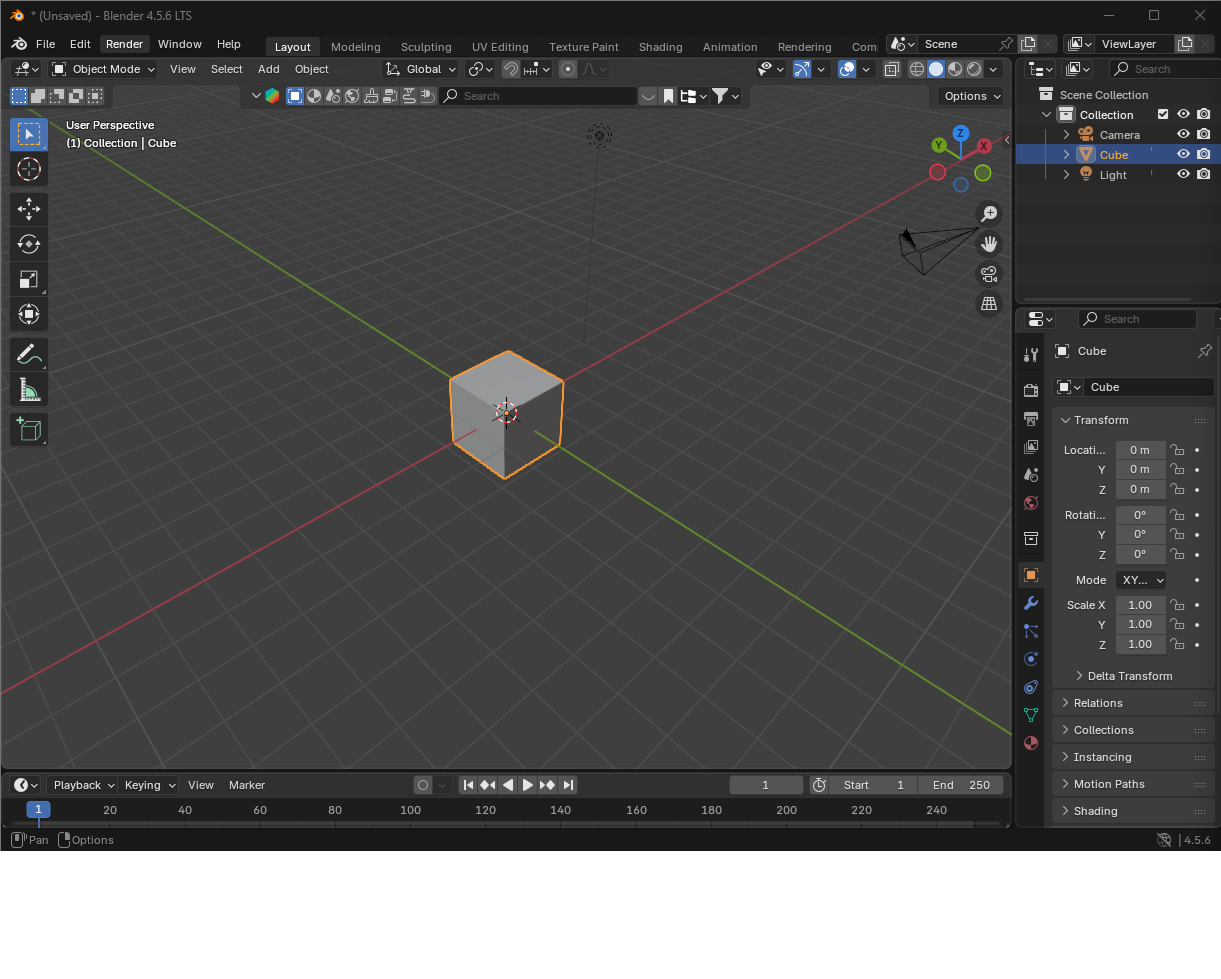Open the Render menu

click(x=124, y=44)
